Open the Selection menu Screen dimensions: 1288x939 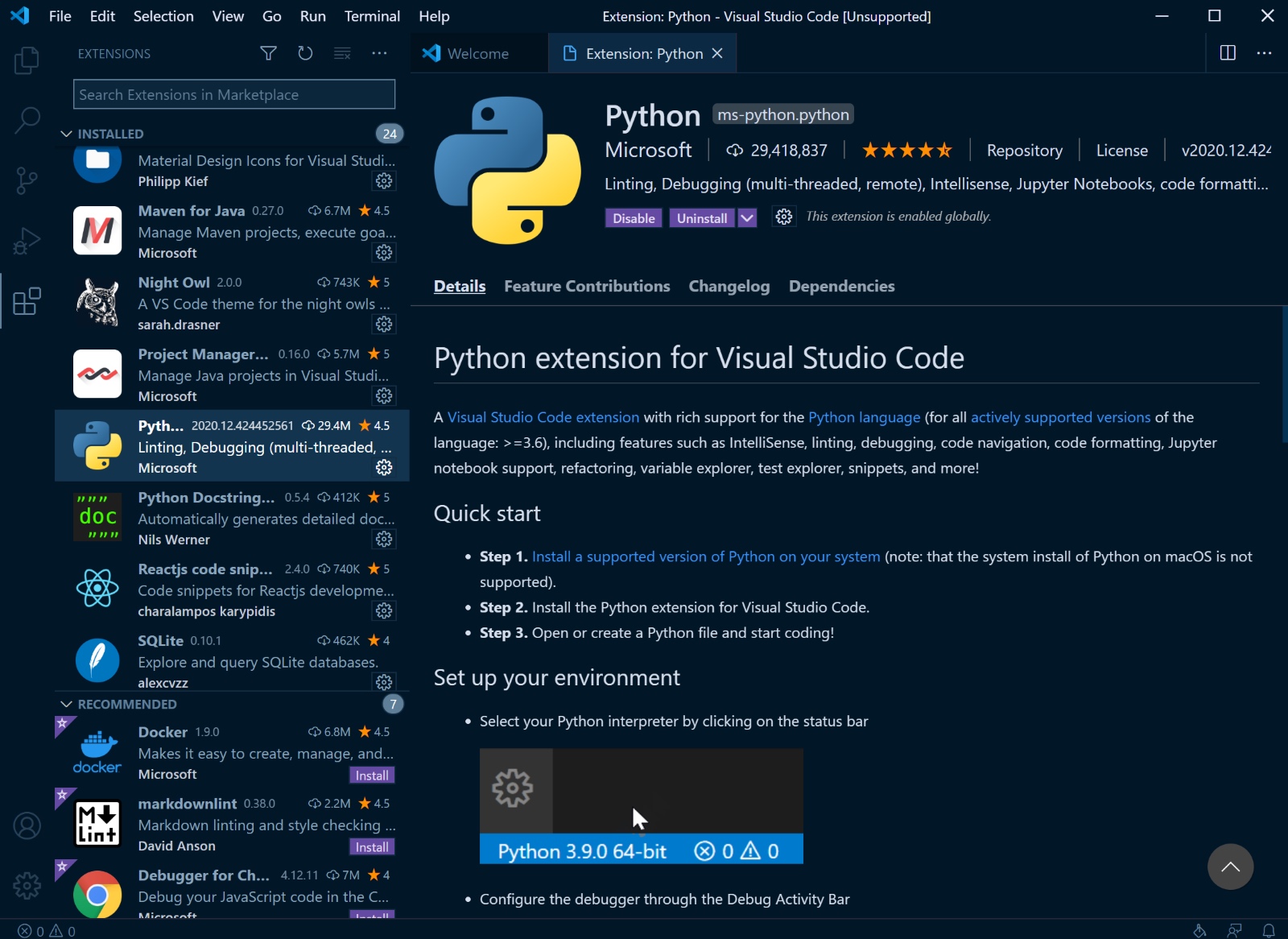[x=163, y=16]
